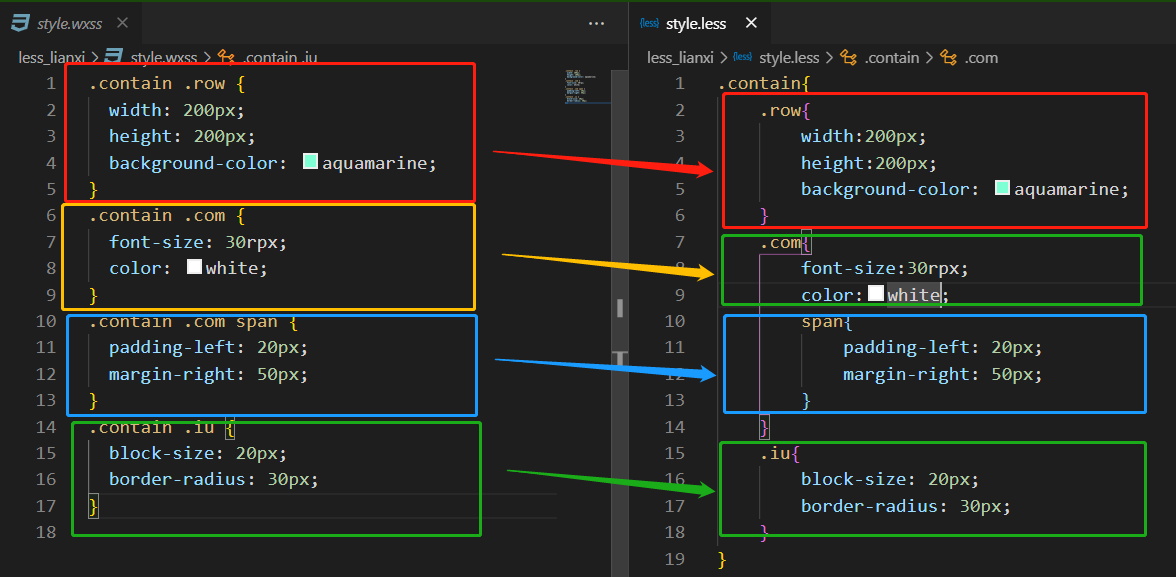Click the .com breadcrumb symbol icon

949,58
